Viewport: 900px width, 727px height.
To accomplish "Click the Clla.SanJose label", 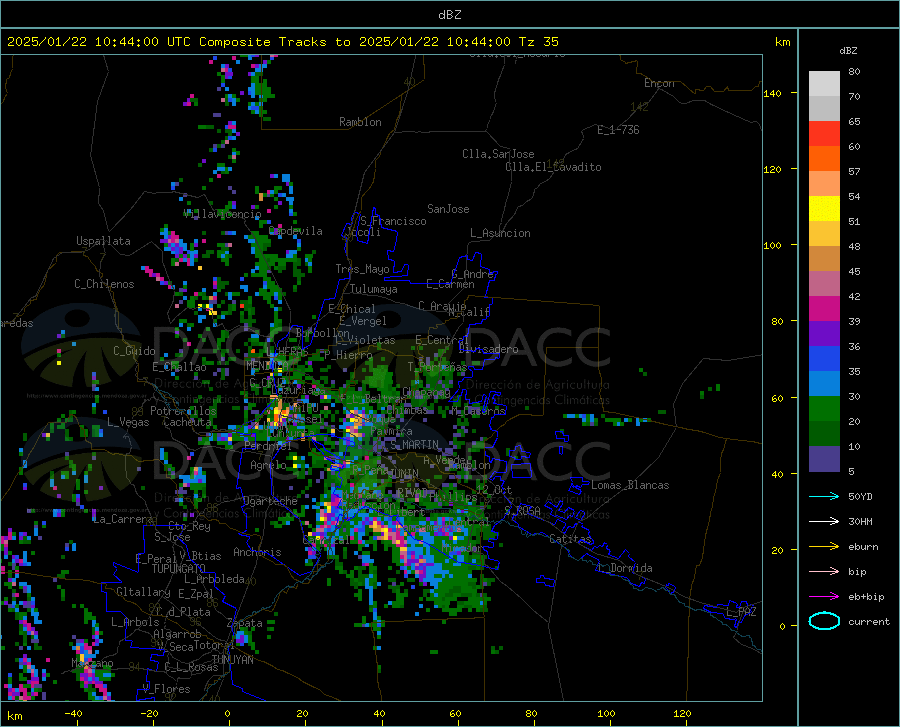I will coord(498,154).
